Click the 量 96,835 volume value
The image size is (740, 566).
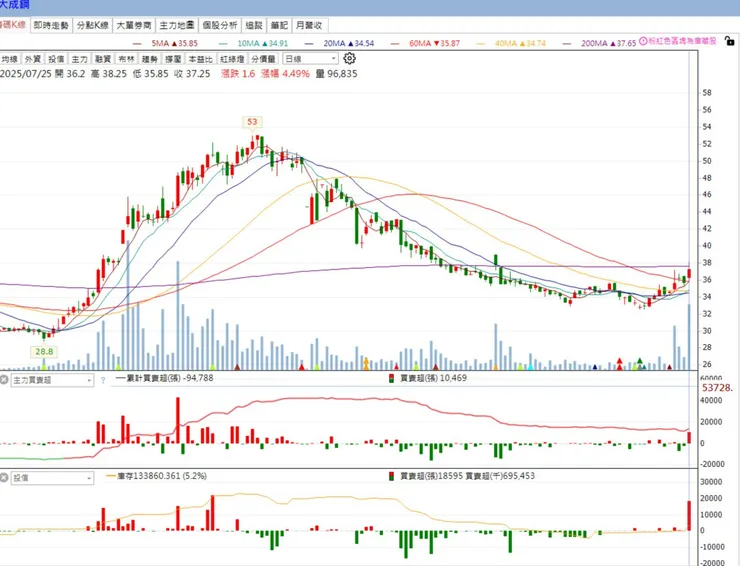(336, 74)
